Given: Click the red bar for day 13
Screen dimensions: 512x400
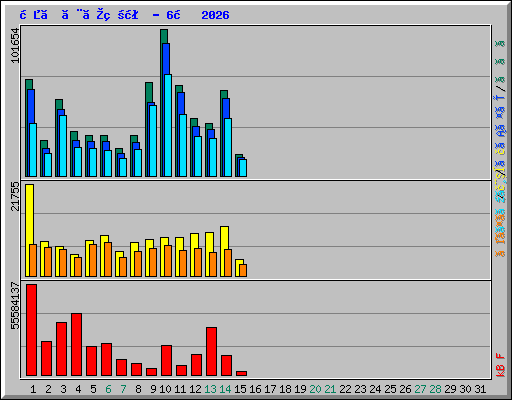Looking at the screenshot, I should click(x=211, y=352).
